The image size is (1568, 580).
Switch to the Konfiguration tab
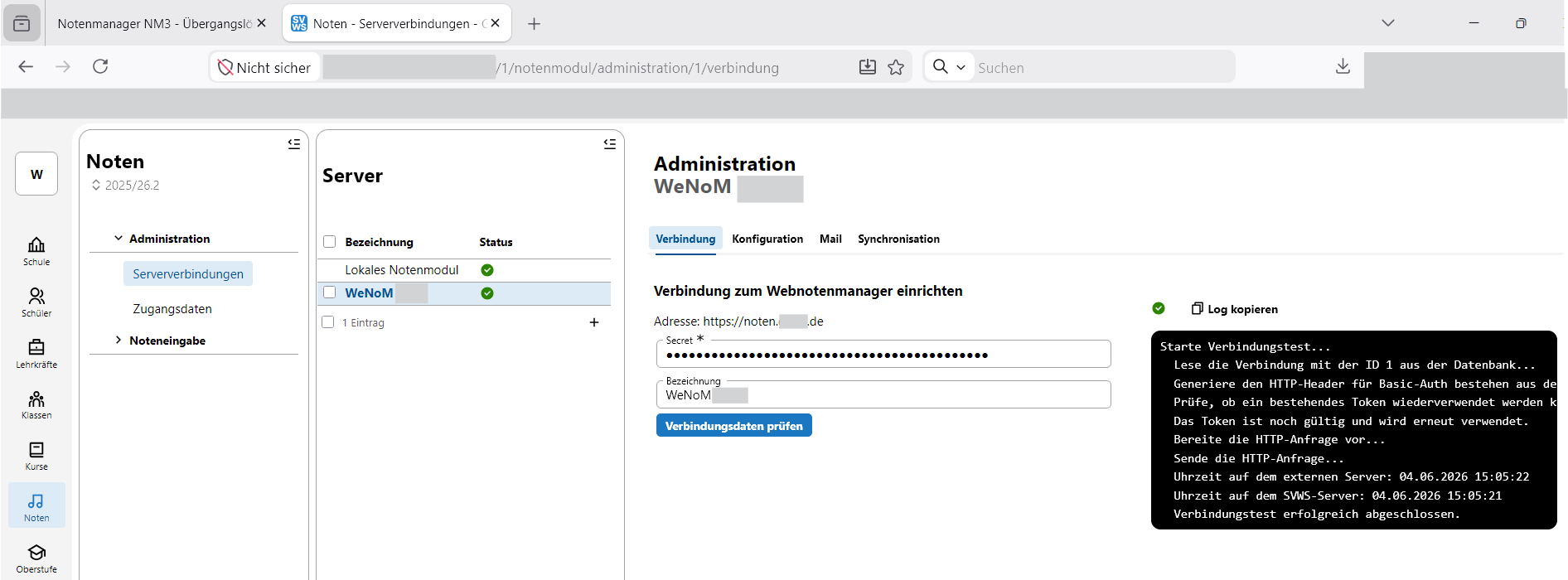pos(767,239)
